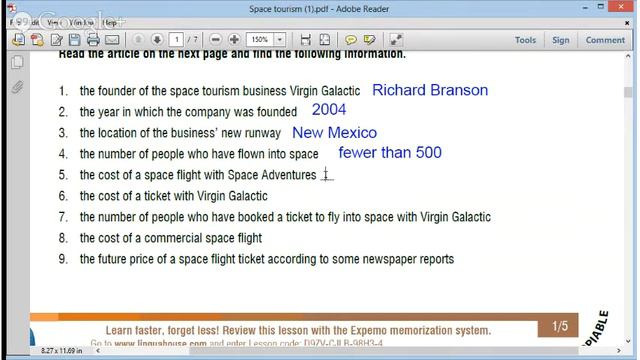640x360 pixels.
Task: Click vertical scrollbar down arrow
Action: (628, 341)
